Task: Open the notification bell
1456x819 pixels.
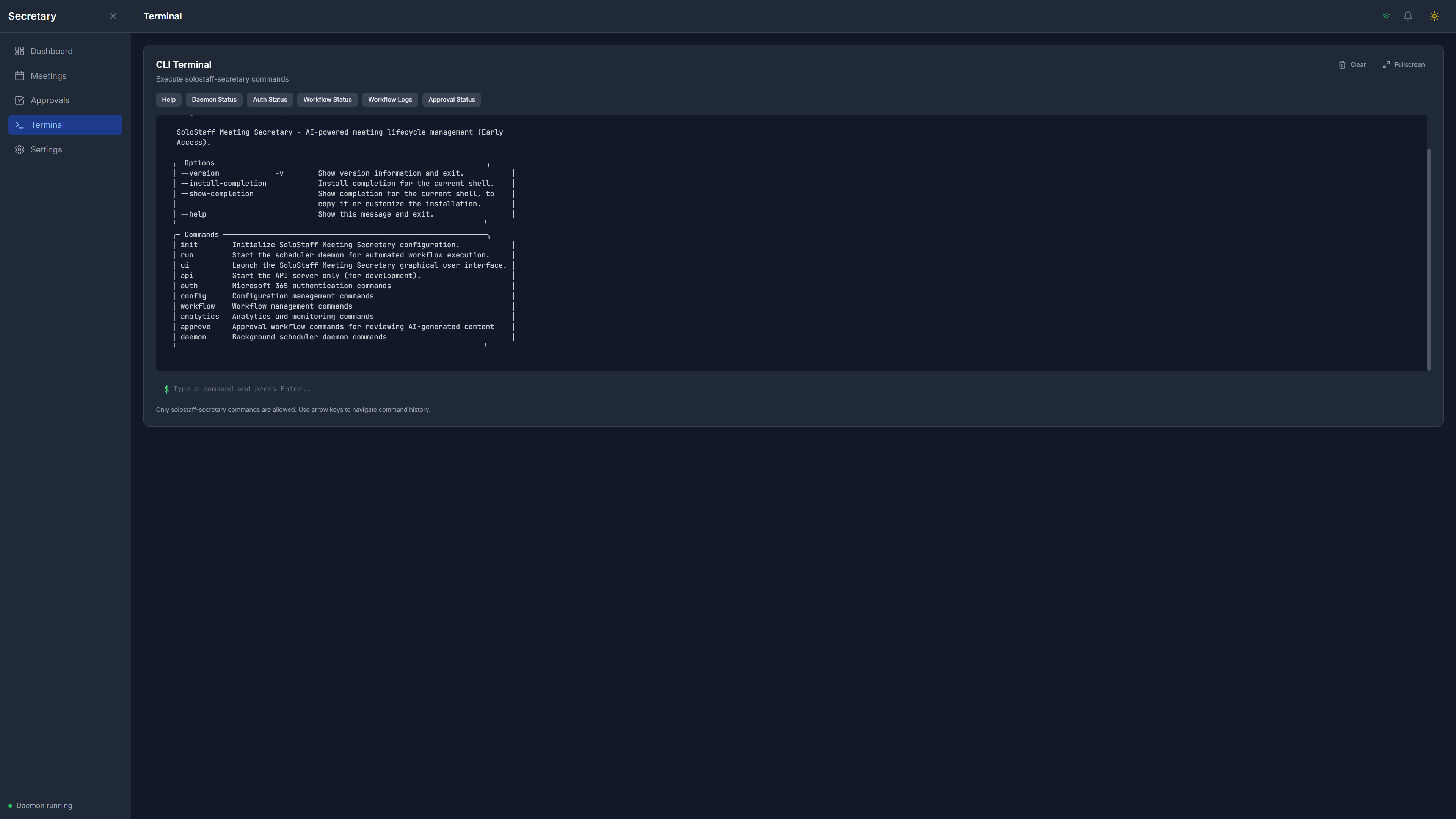Action: click(1407, 16)
